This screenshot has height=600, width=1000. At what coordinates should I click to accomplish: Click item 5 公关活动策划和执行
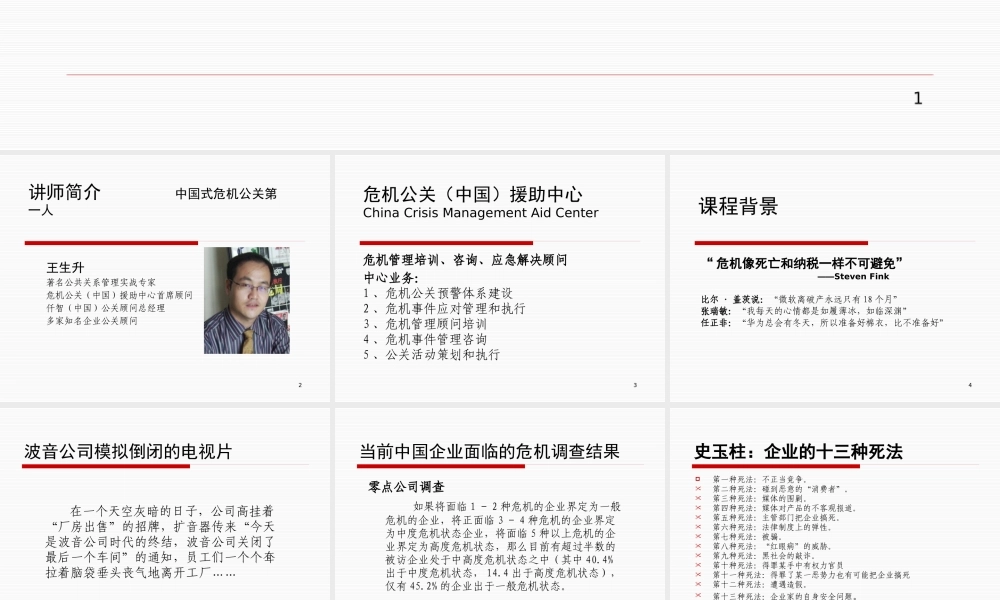(x=431, y=355)
